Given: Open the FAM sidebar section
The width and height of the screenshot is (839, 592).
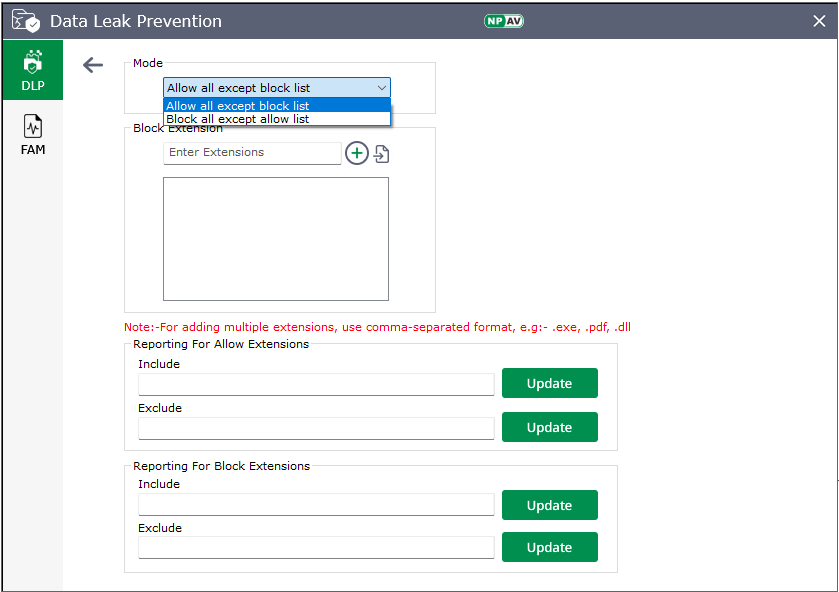Looking at the screenshot, I should (x=33, y=134).
